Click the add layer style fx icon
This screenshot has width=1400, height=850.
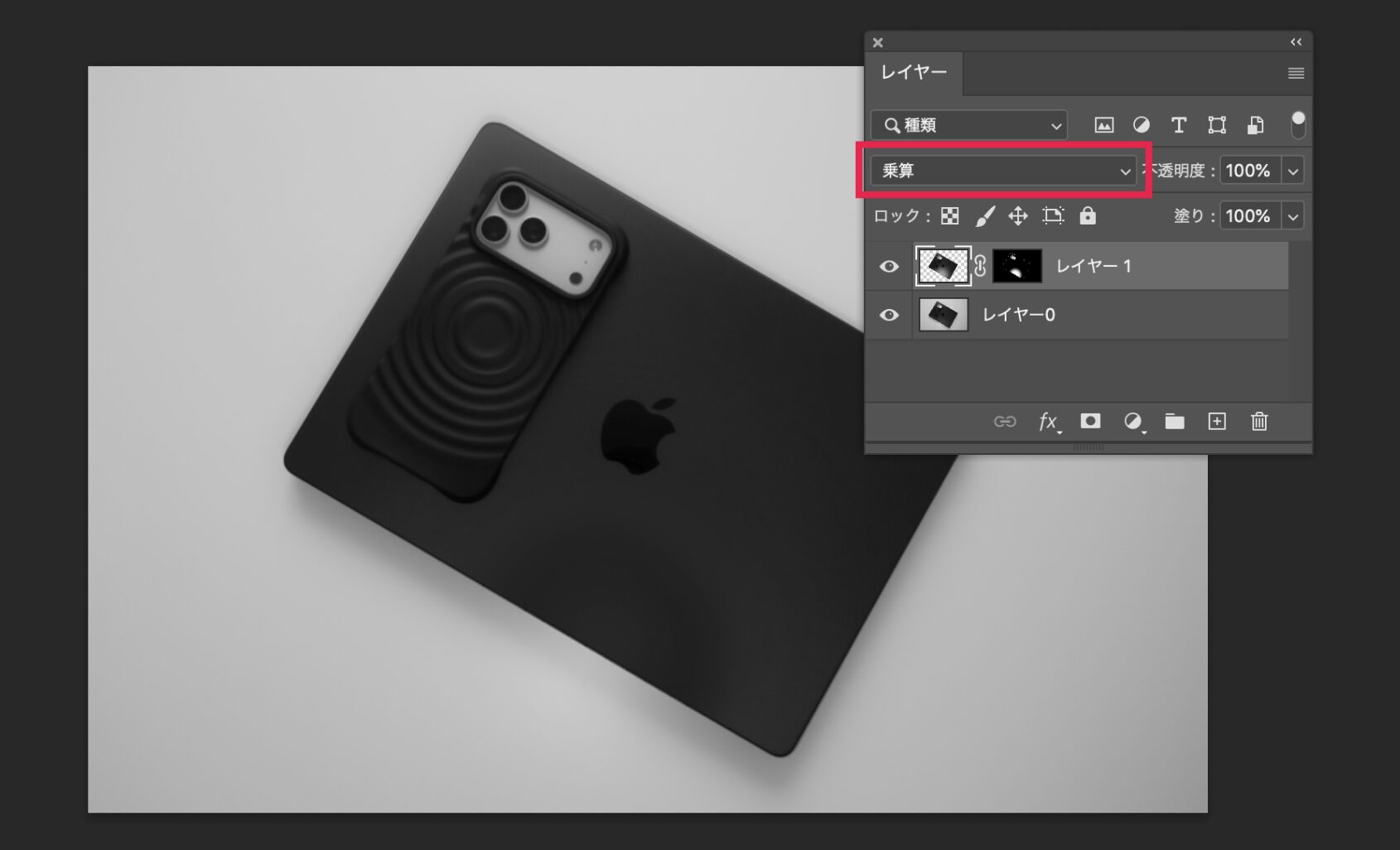tap(1048, 422)
